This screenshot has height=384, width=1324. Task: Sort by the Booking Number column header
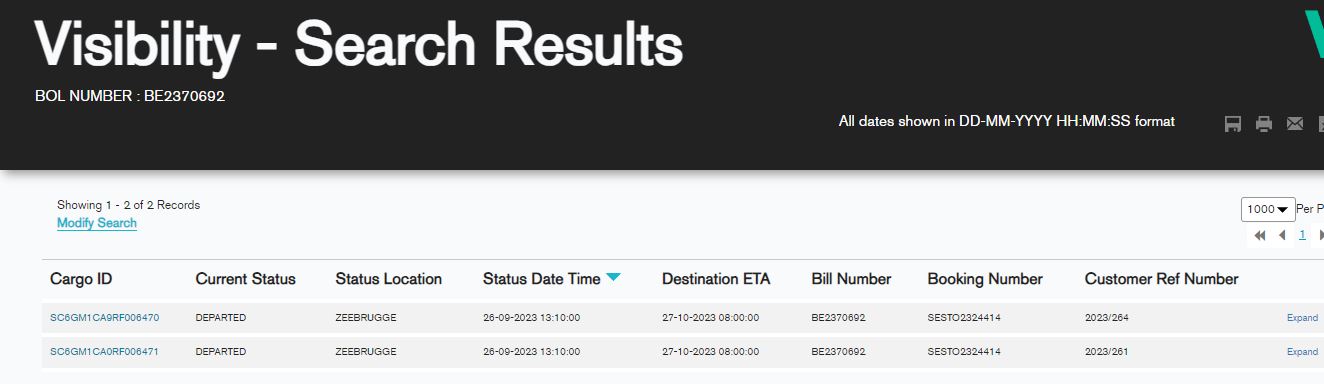click(x=985, y=279)
